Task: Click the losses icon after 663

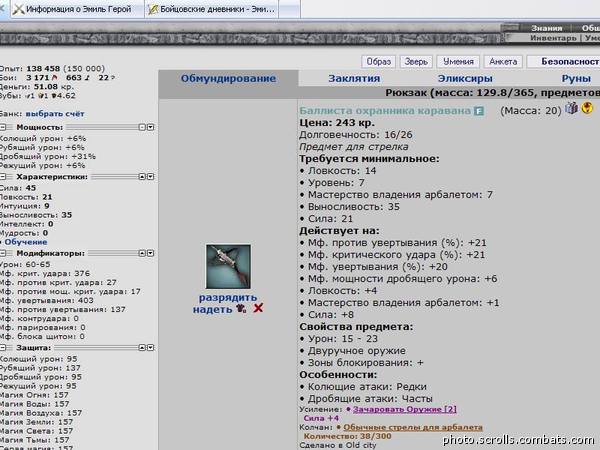Action: 87,78
